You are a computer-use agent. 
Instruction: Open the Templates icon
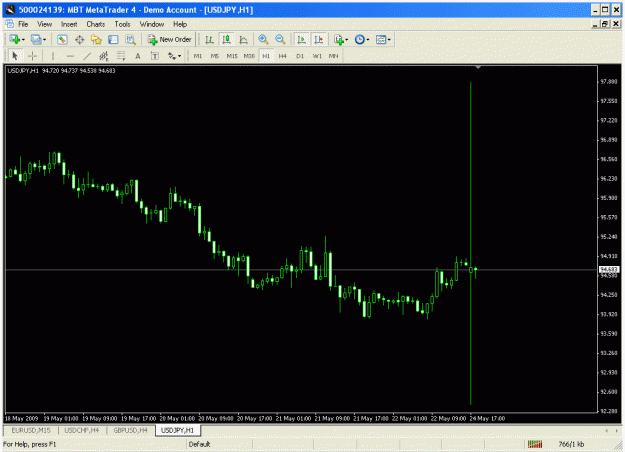click(x=381, y=39)
